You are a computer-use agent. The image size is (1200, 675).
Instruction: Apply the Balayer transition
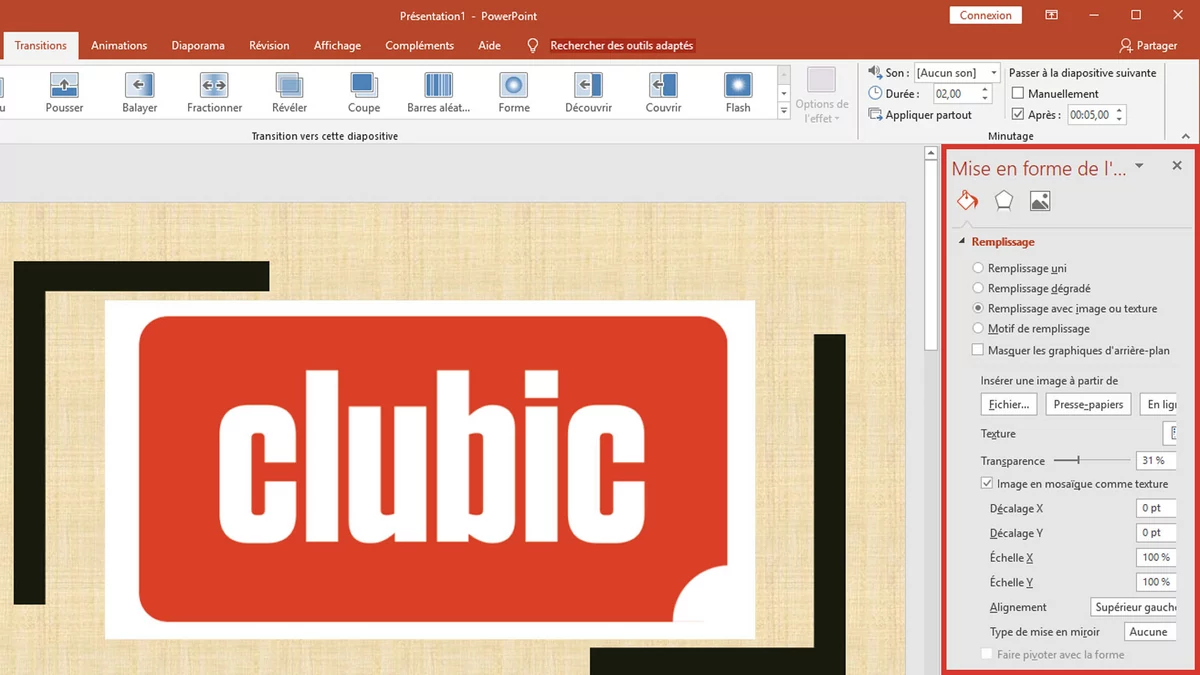tap(139, 93)
